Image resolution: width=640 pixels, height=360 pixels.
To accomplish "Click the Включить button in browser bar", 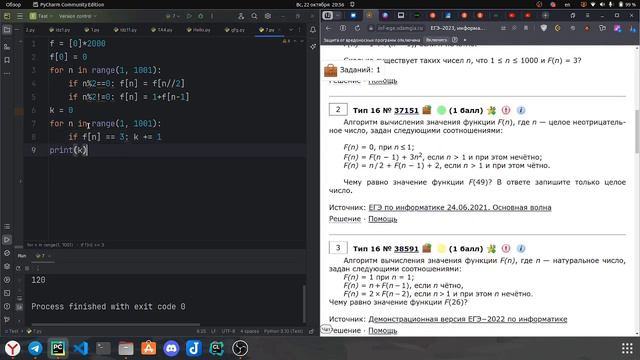I will pyautogui.click(x=436, y=40).
